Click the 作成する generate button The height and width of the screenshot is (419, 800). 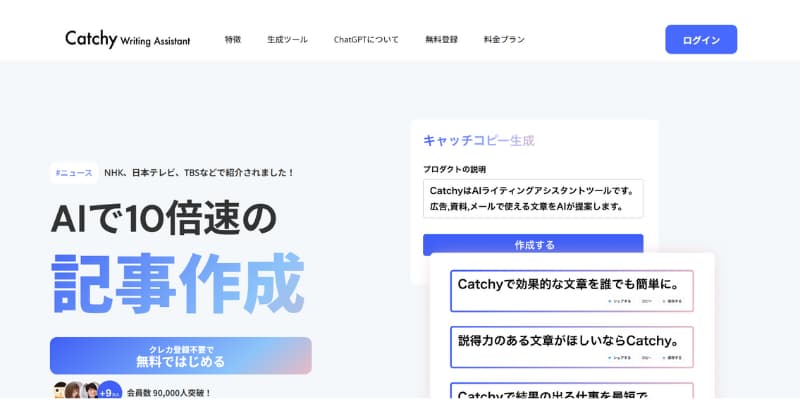click(533, 244)
